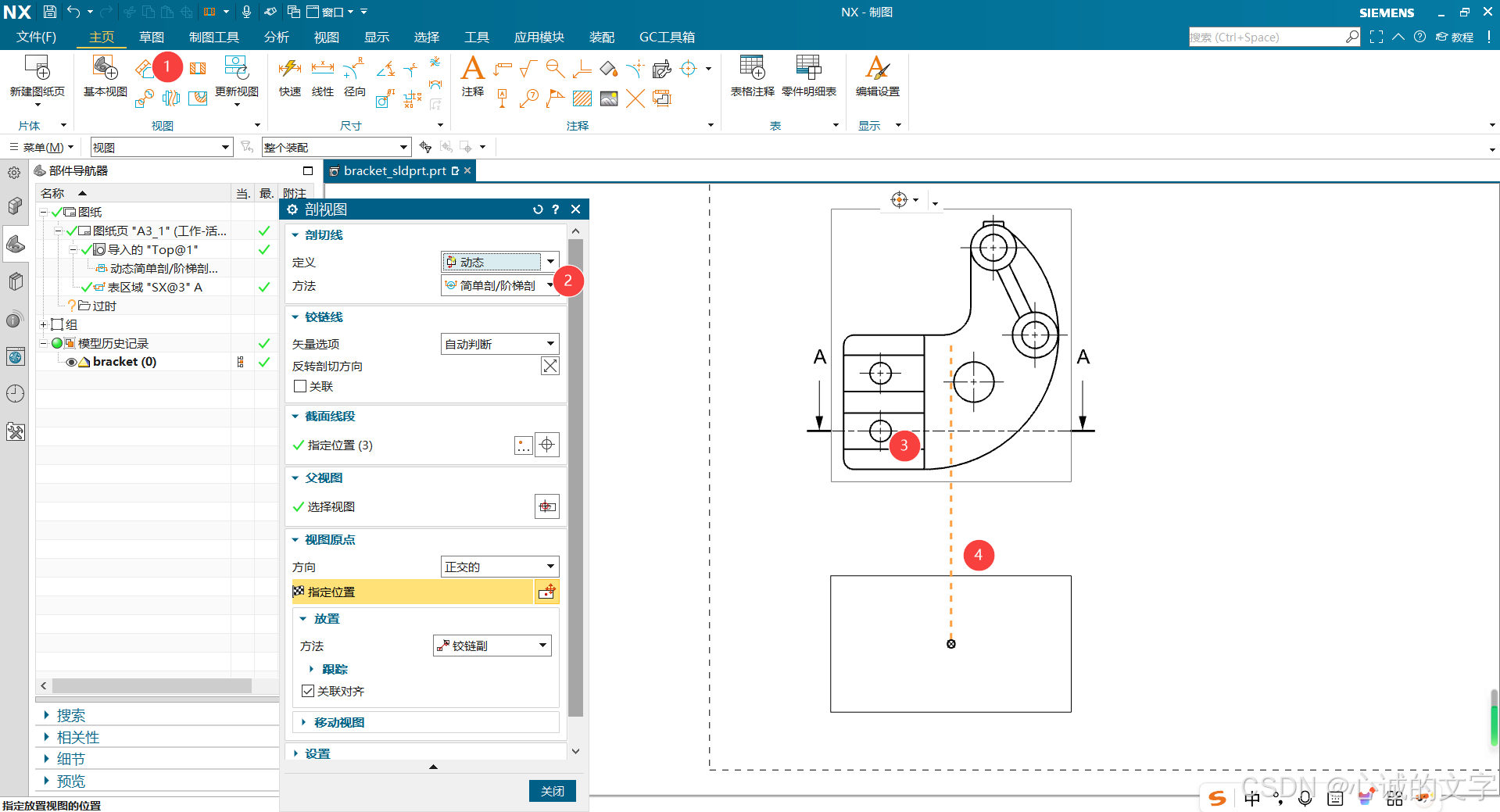Expand the 搜索 panel in navigator
This screenshot has width=1500, height=812.
pos(71,715)
